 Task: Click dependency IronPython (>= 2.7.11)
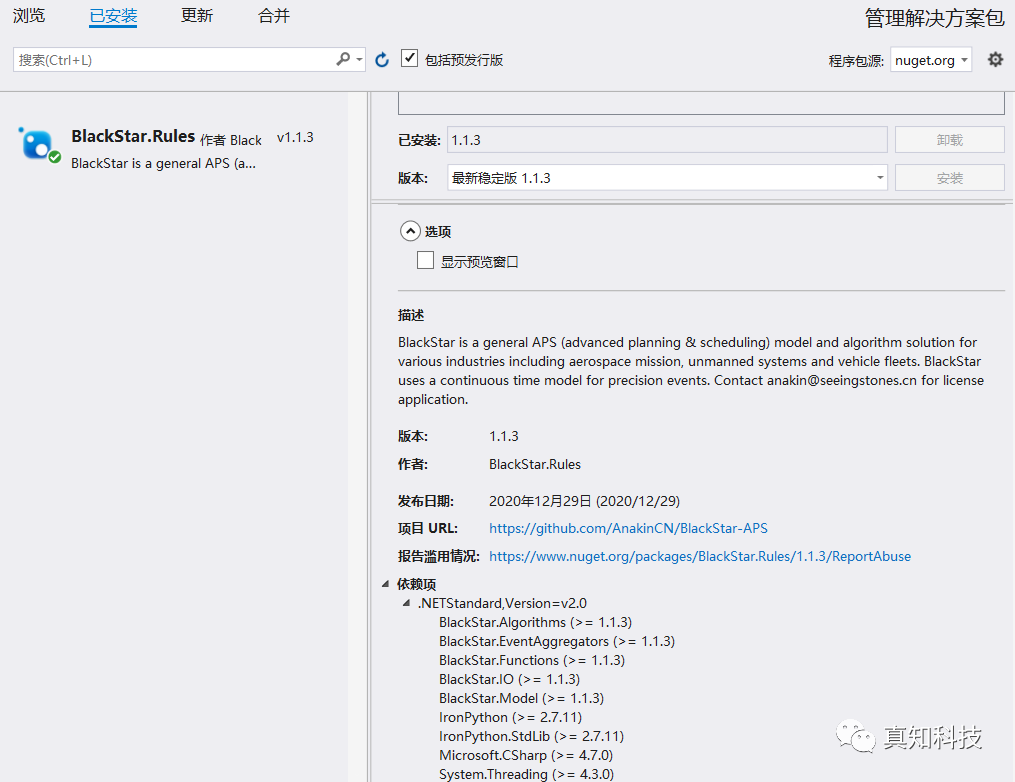click(x=510, y=717)
